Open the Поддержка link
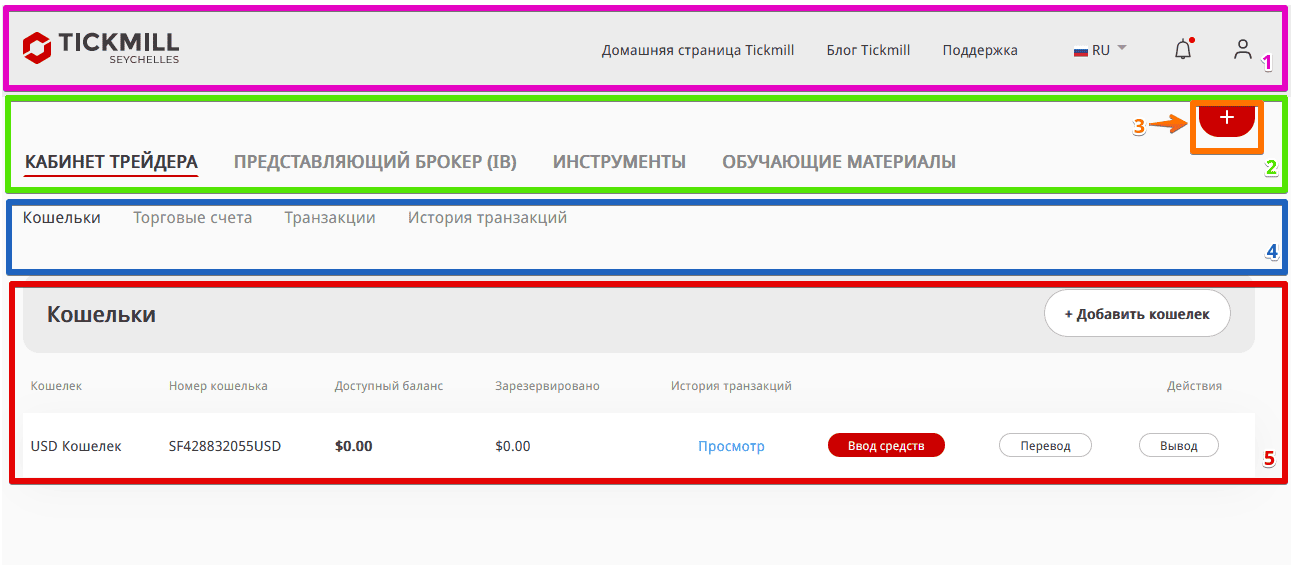 point(980,50)
